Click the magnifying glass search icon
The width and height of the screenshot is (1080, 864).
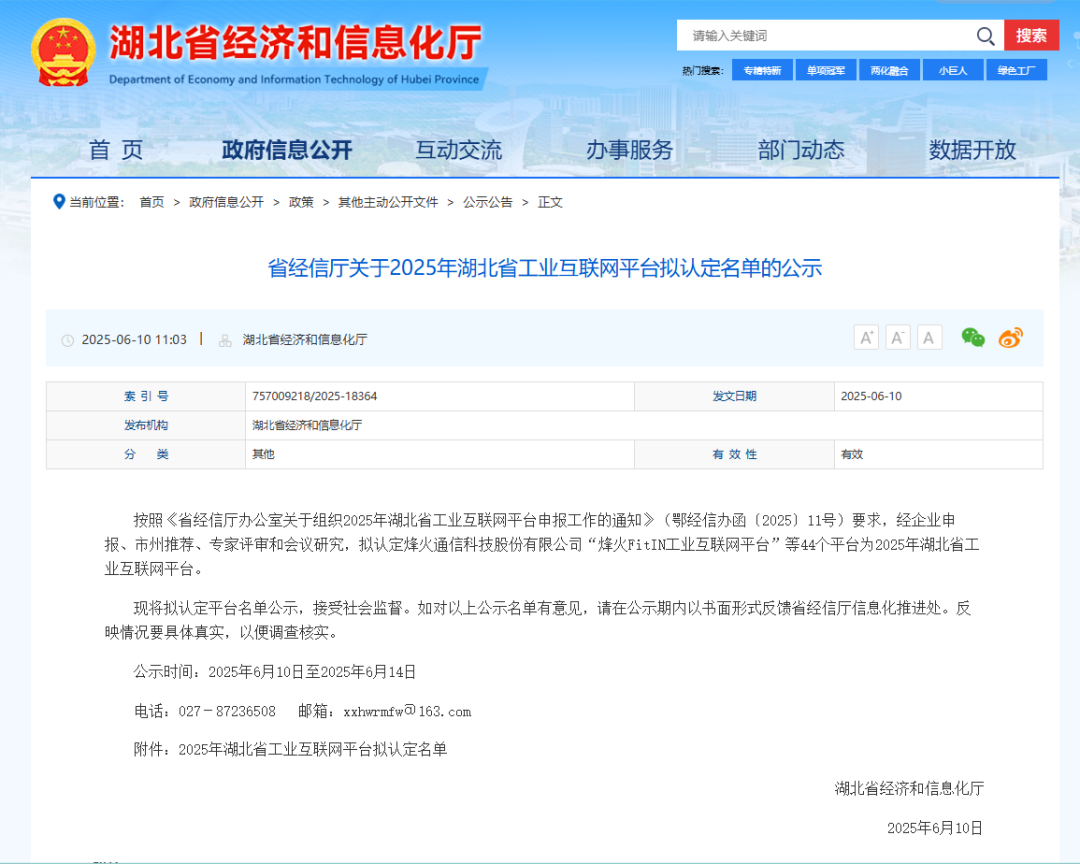pyautogui.click(x=985, y=35)
